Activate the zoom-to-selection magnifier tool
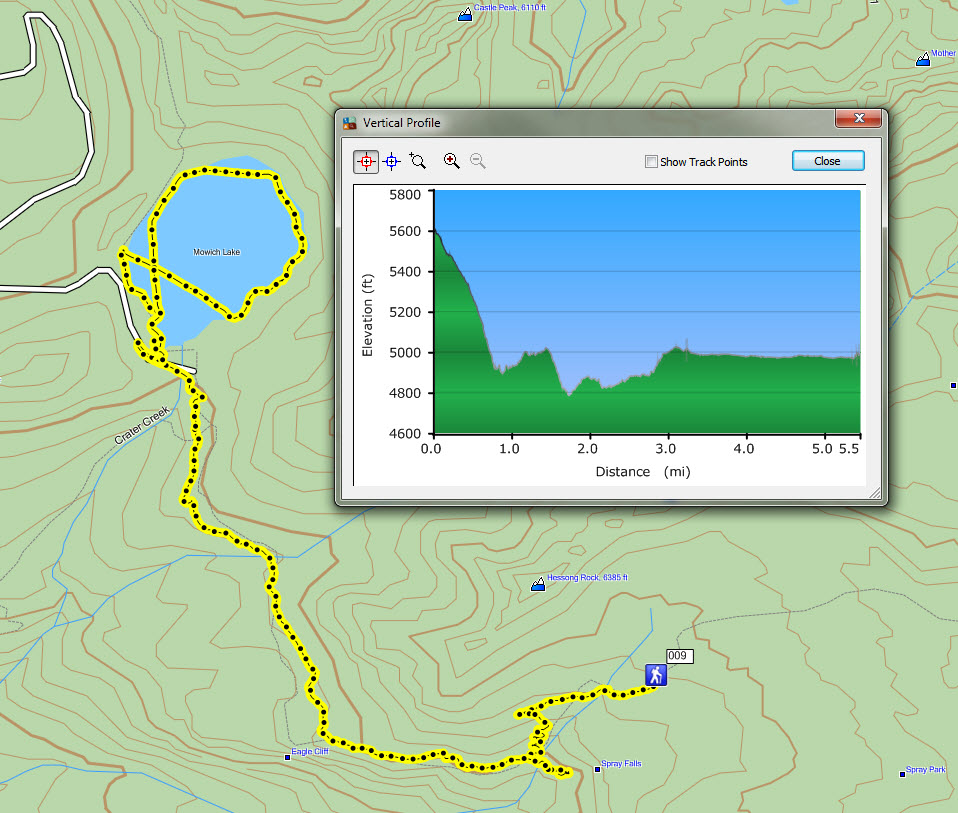This screenshot has width=958, height=813. point(418,161)
